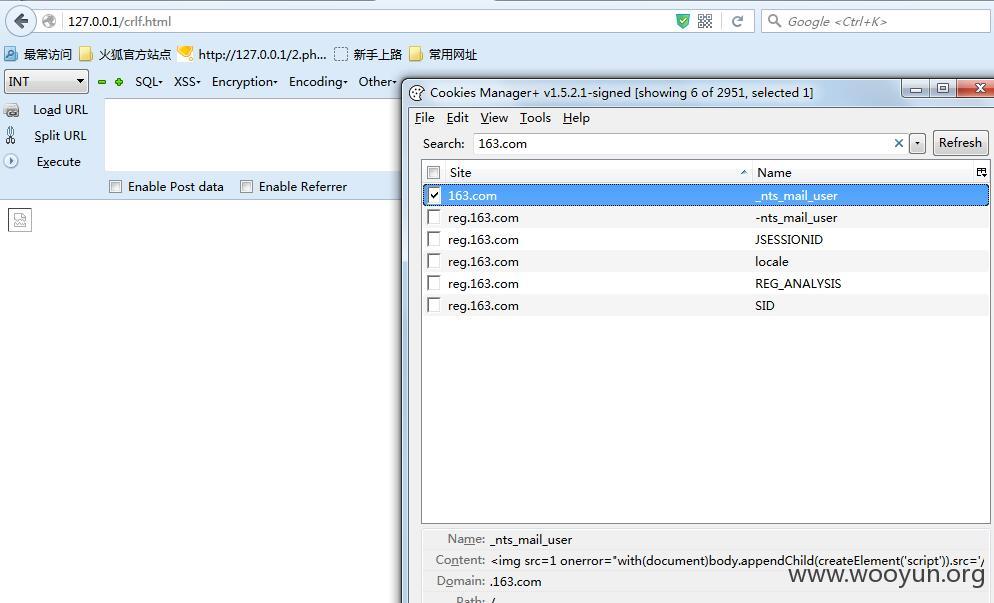
Task: Sort cookies by Site column header
Action: (598, 172)
